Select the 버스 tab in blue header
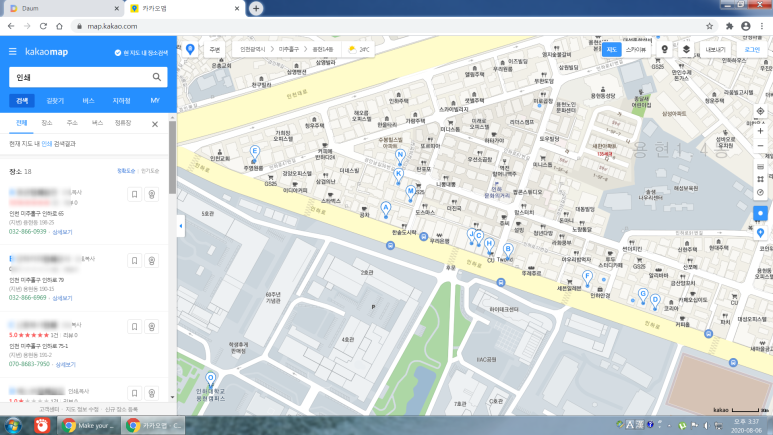The height and width of the screenshot is (435, 773). coord(88,101)
